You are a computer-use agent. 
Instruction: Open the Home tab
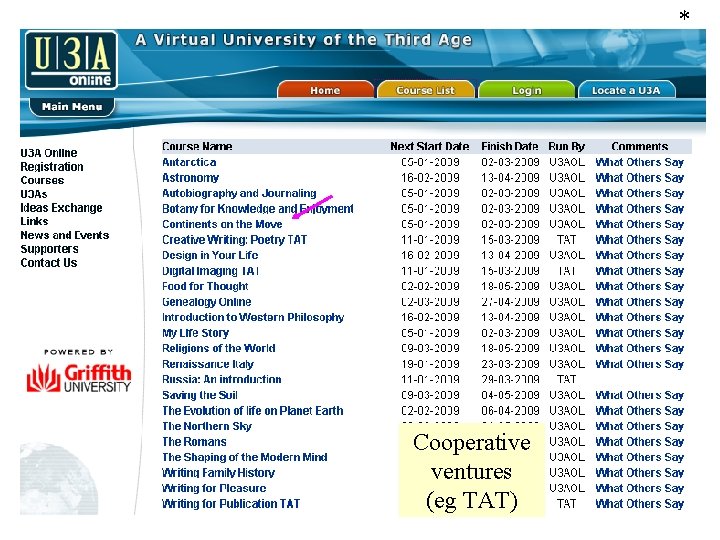[325, 90]
